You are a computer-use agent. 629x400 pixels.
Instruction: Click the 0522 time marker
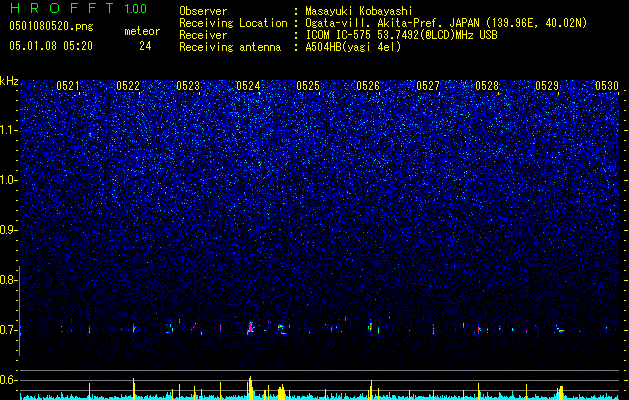coord(128,86)
